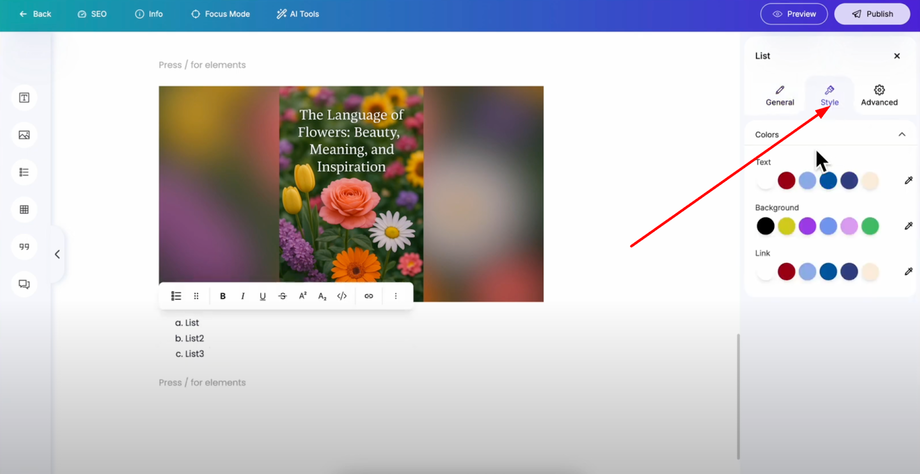The width and height of the screenshot is (920, 474).
Task: Select light blue Link color swatch
Action: [807, 272]
